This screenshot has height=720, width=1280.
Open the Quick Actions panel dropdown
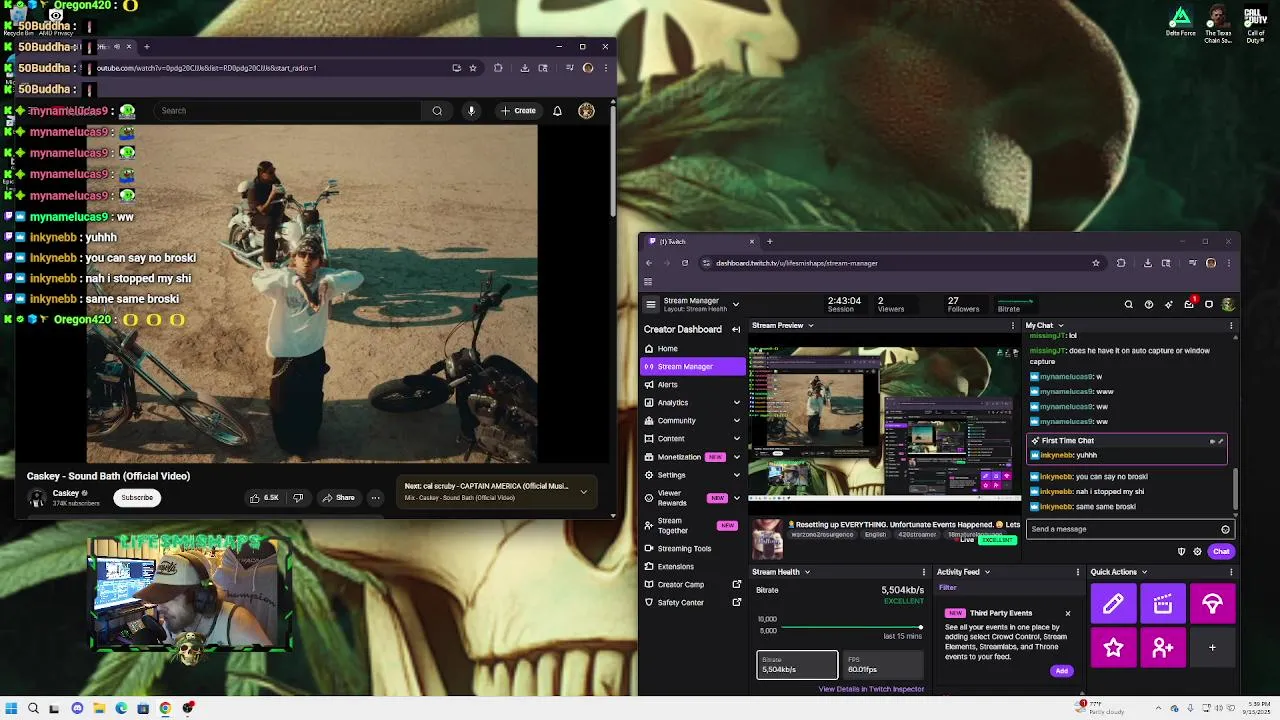pos(1145,572)
